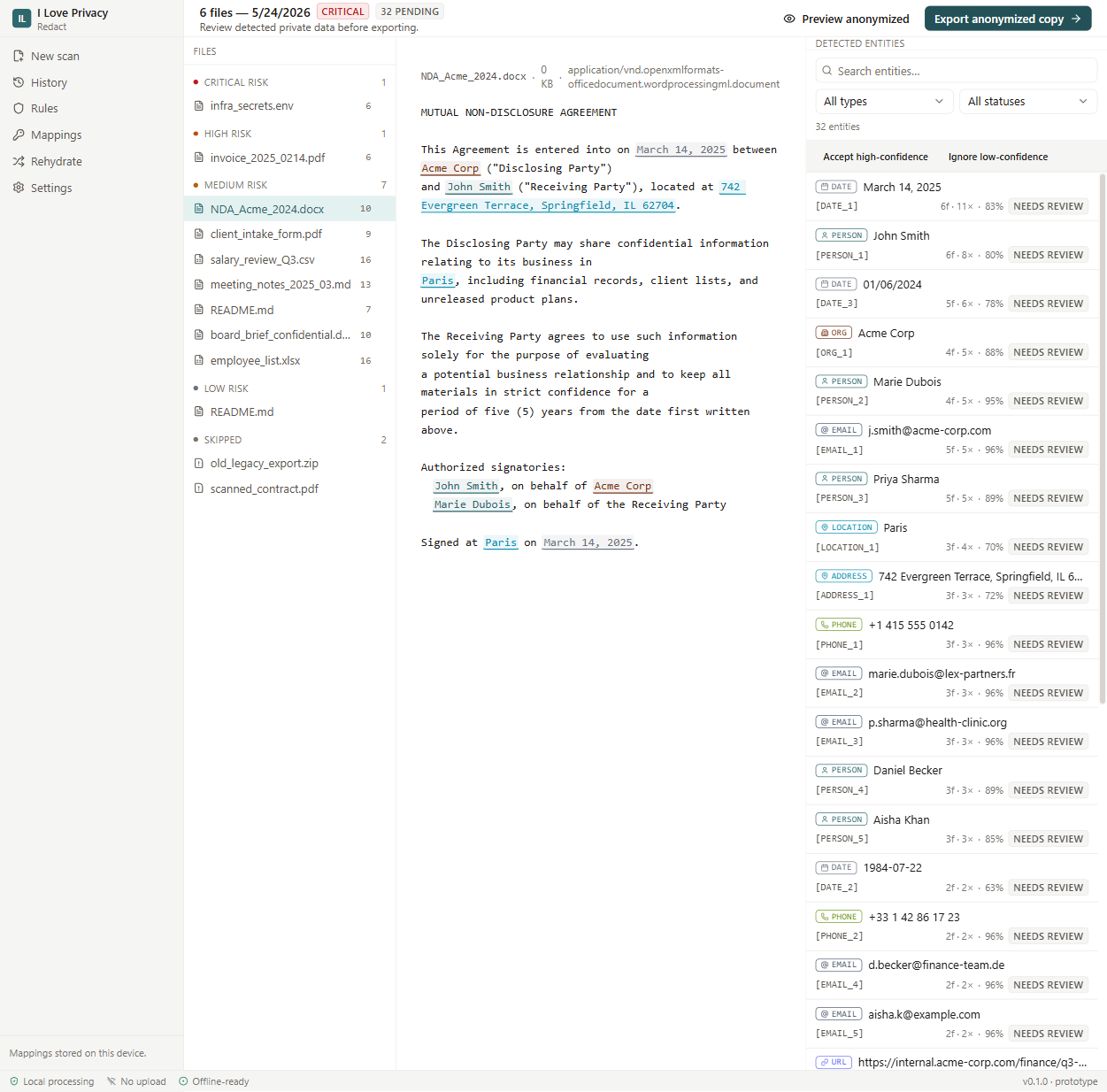Image resolution: width=1107 pixels, height=1092 pixels.
Task: Click NEEDS REVIEW for Daniel Becker
Action: coord(1048,790)
